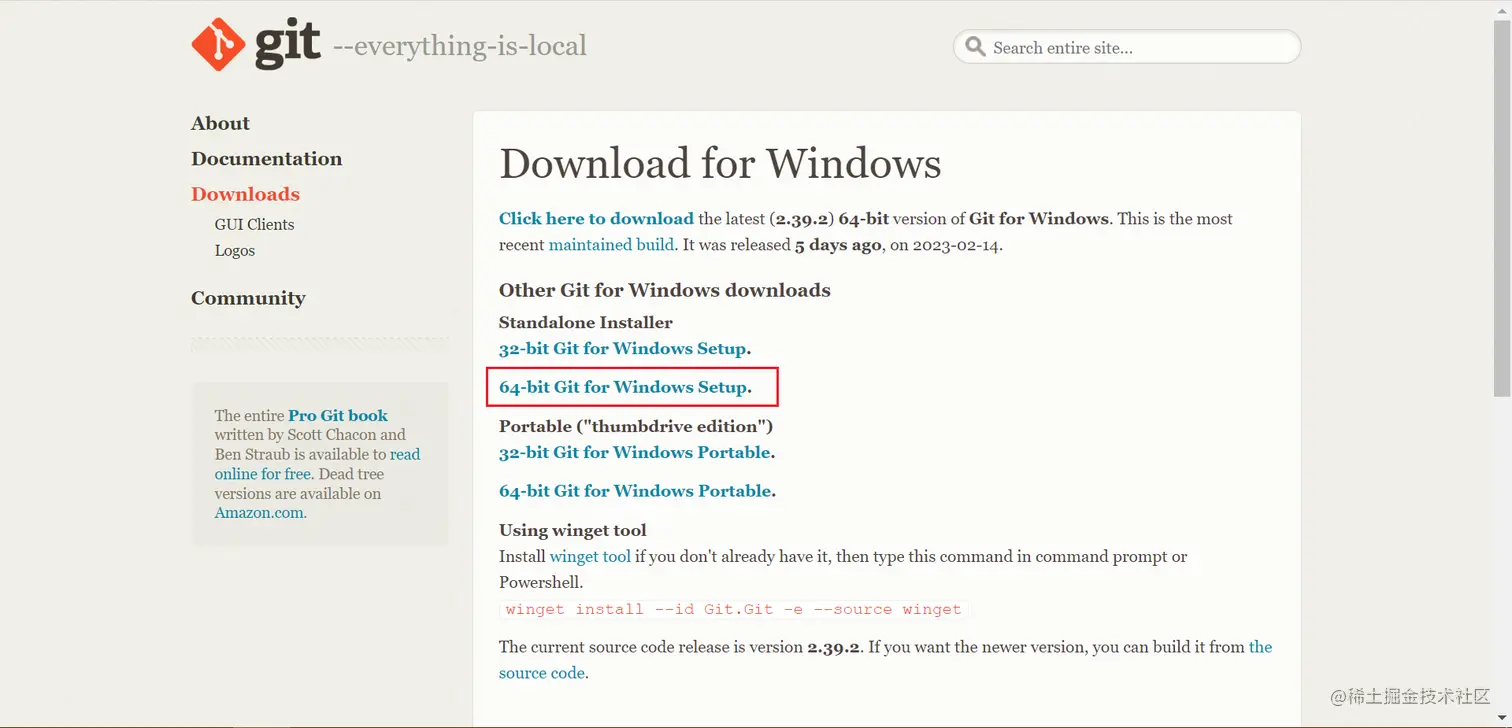1512x728 pixels.
Task: Open the Community section
Action: pos(248,298)
